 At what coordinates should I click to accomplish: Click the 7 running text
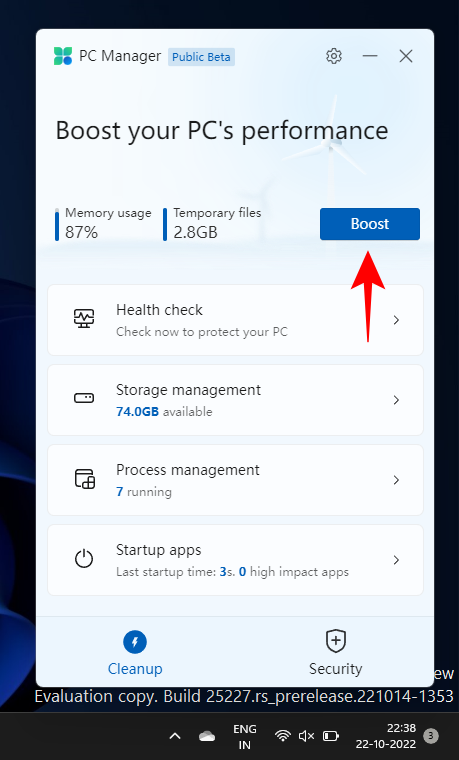(144, 491)
